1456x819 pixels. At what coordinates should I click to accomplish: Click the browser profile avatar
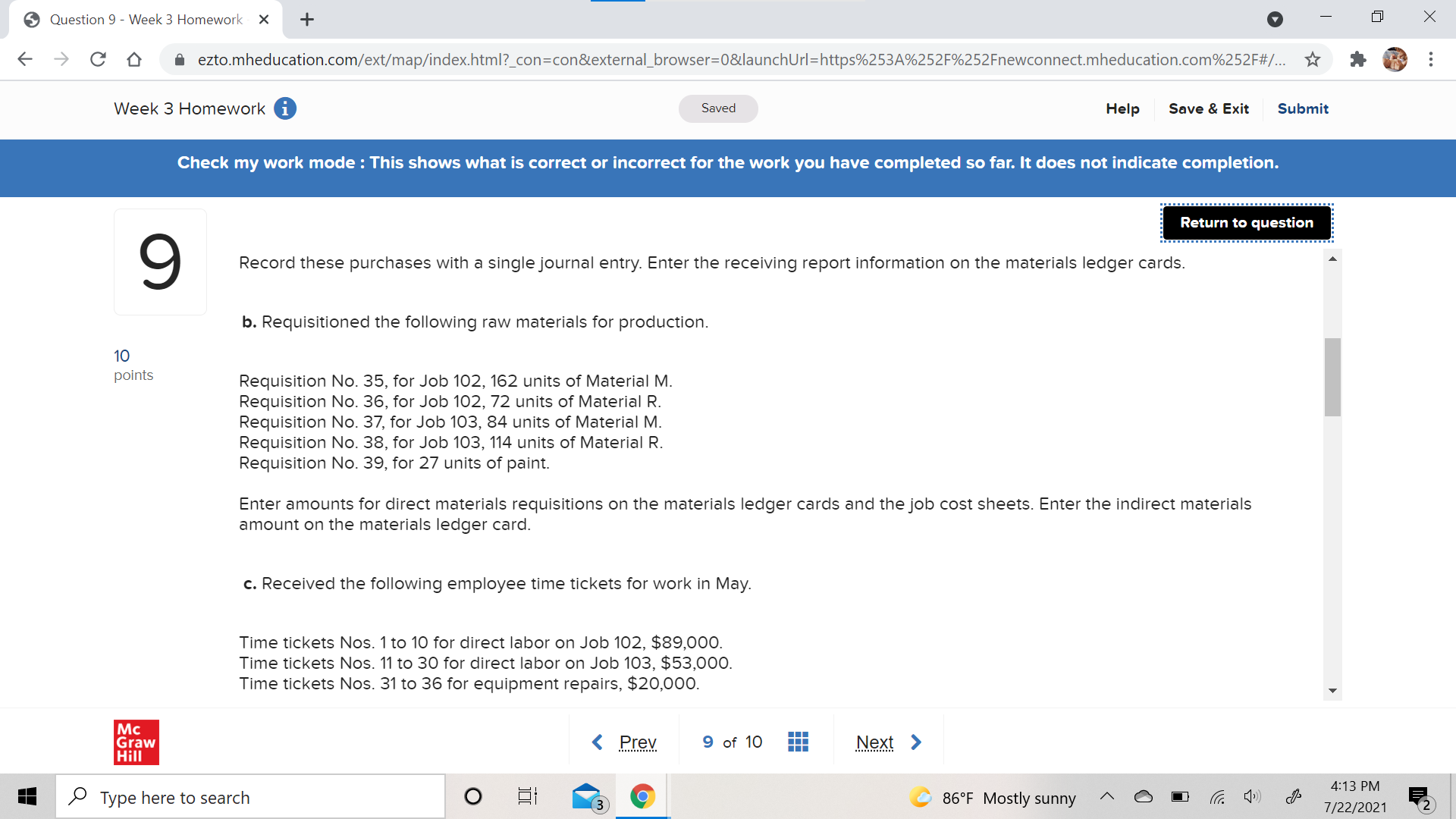pyautogui.click(x=1395, y=59)
